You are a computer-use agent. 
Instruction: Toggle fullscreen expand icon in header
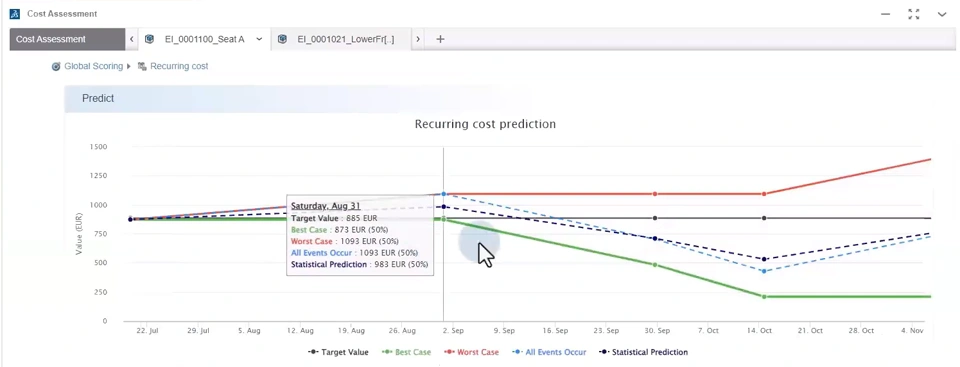tap(913, 14)
